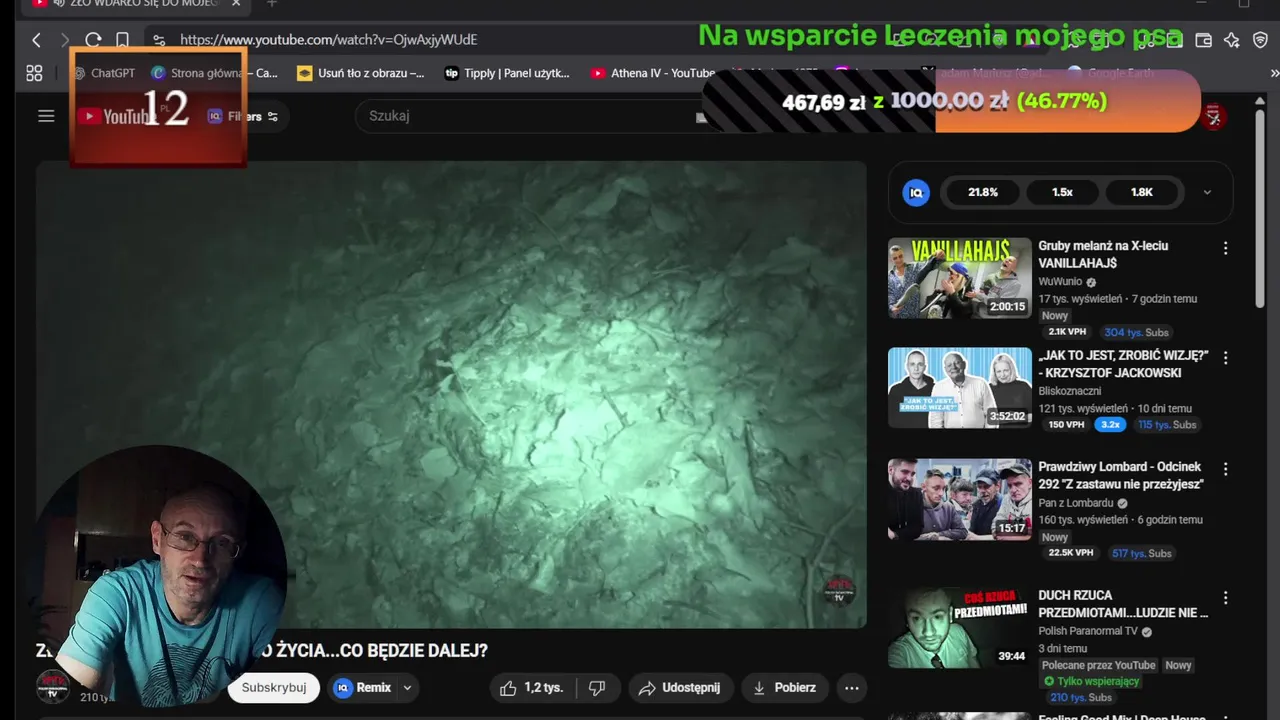Click the Tylko wspierający badge
The width and height of the screenshot is (1280, 720).
click(1091, 681)
